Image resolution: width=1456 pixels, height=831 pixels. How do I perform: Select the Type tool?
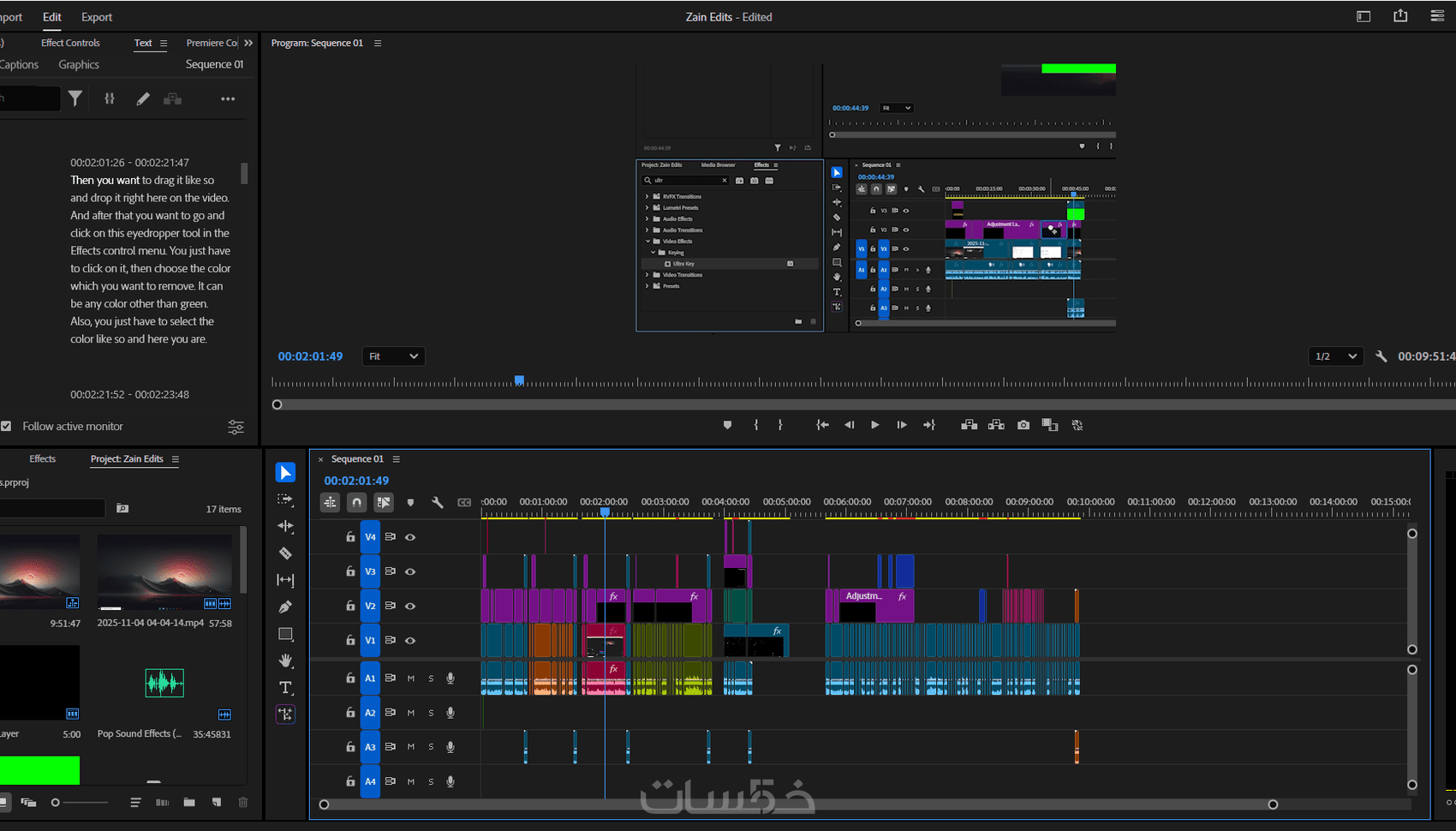click(x=285, y=688)
